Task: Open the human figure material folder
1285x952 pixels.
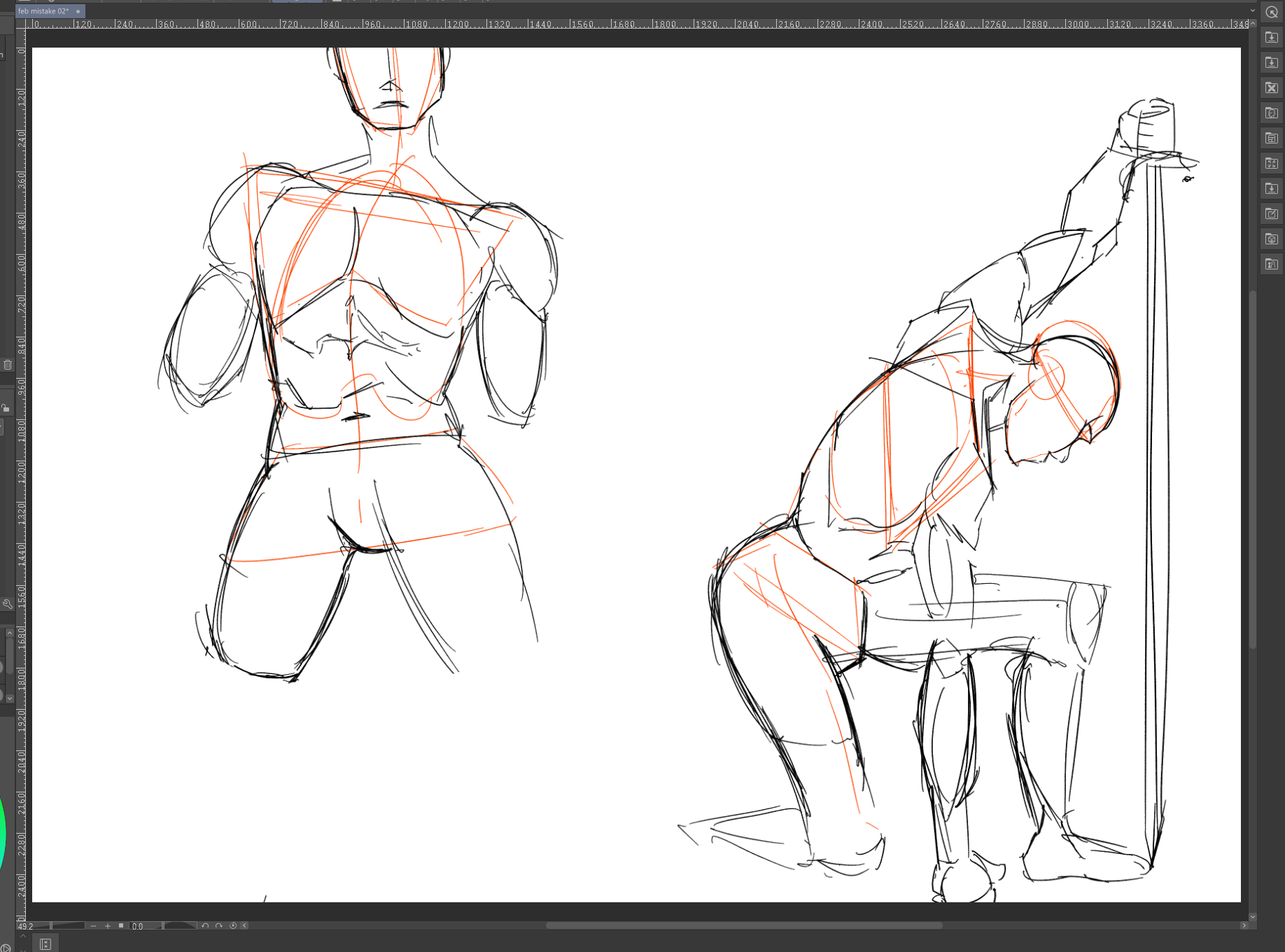Action: 1272,264
